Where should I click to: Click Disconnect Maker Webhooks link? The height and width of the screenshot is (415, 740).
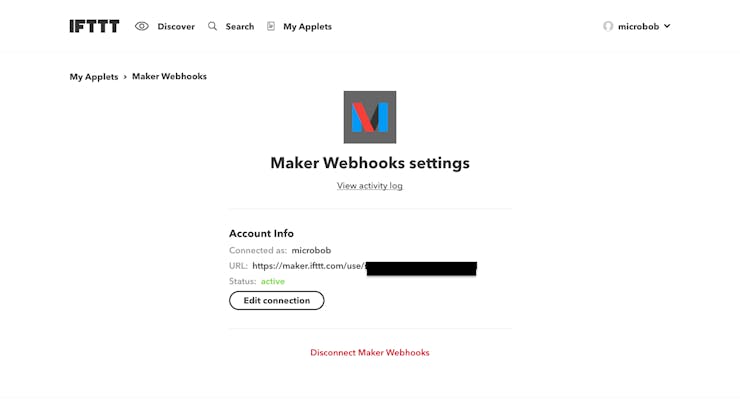370,352
